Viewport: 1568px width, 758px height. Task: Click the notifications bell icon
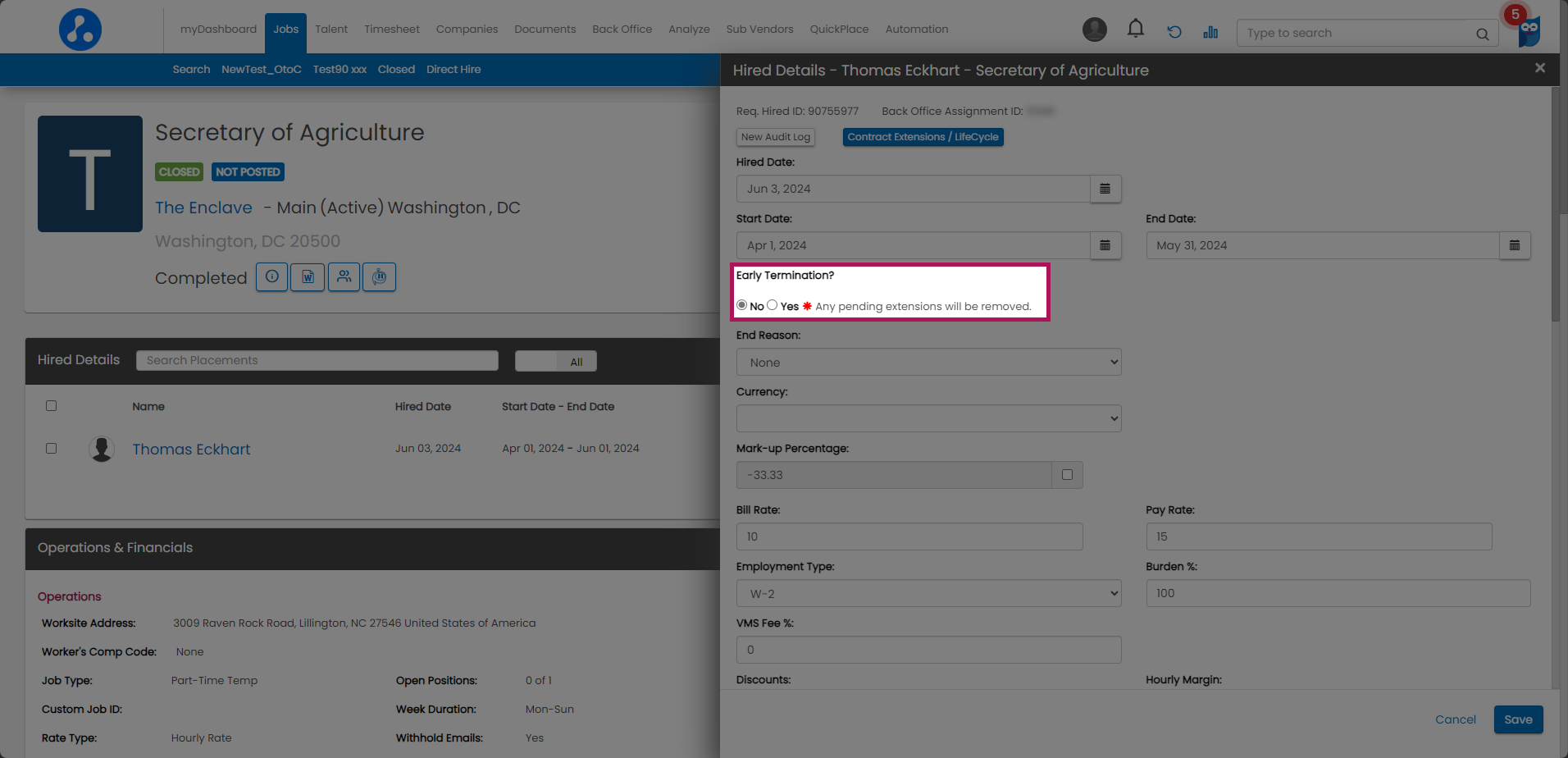pos(1135,30)
